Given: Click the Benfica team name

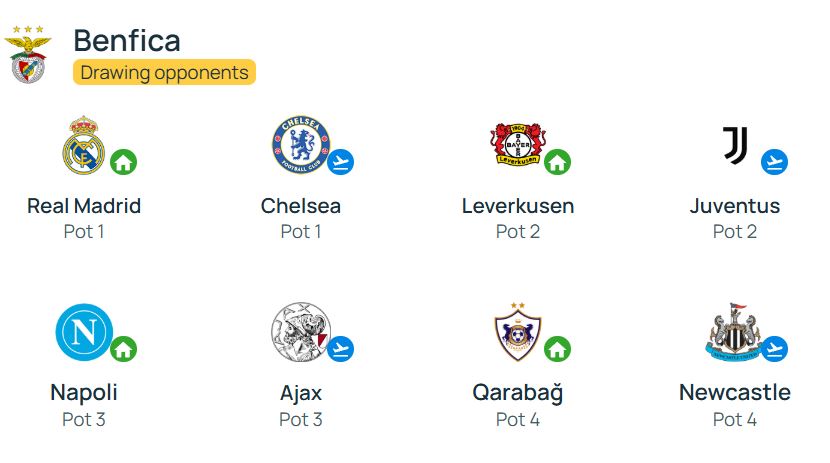Looking at the screenshot, I should pyautogui.click(x=127, y=41).
